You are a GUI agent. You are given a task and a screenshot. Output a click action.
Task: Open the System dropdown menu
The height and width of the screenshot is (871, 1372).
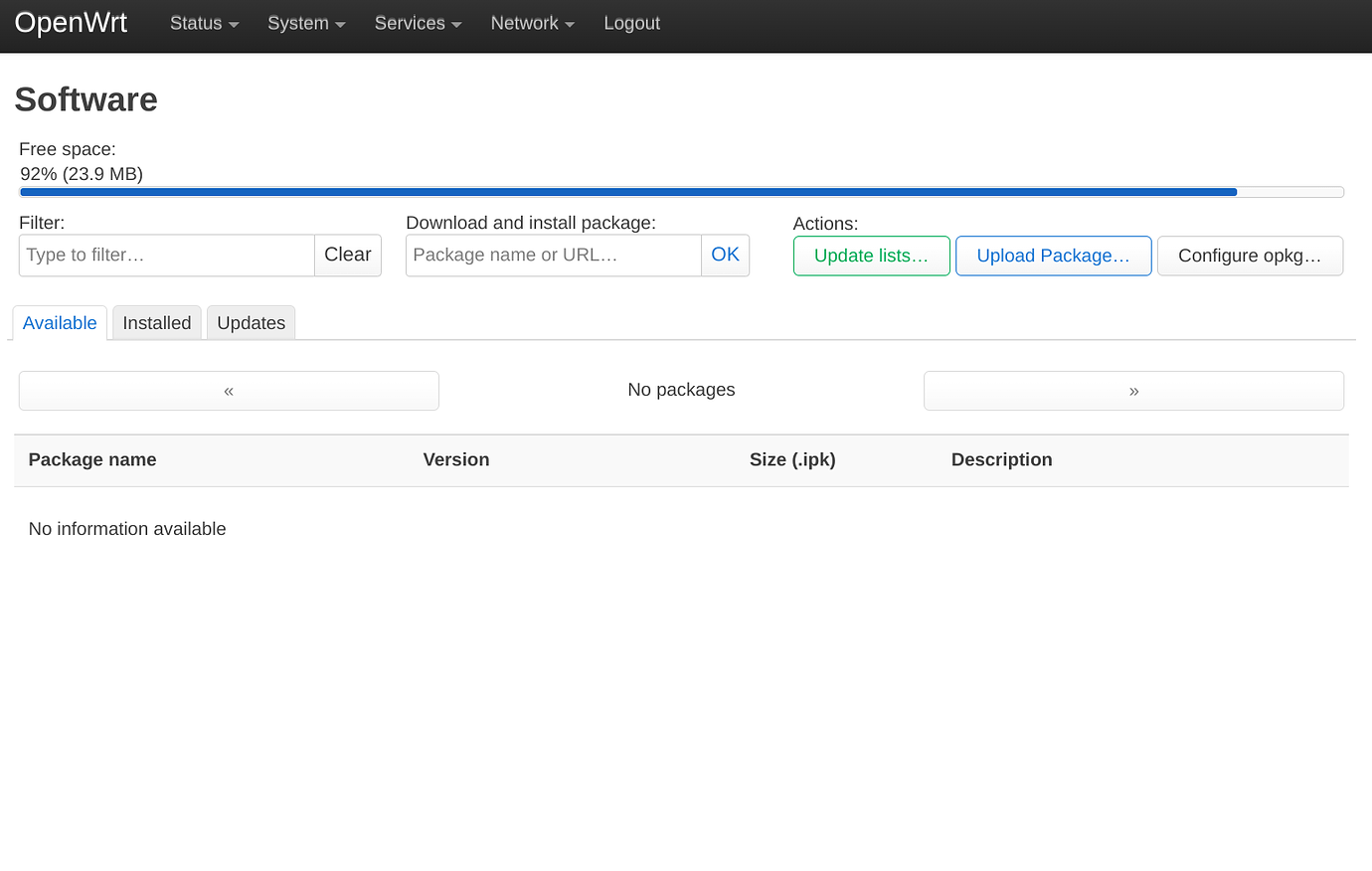point(305,23)
